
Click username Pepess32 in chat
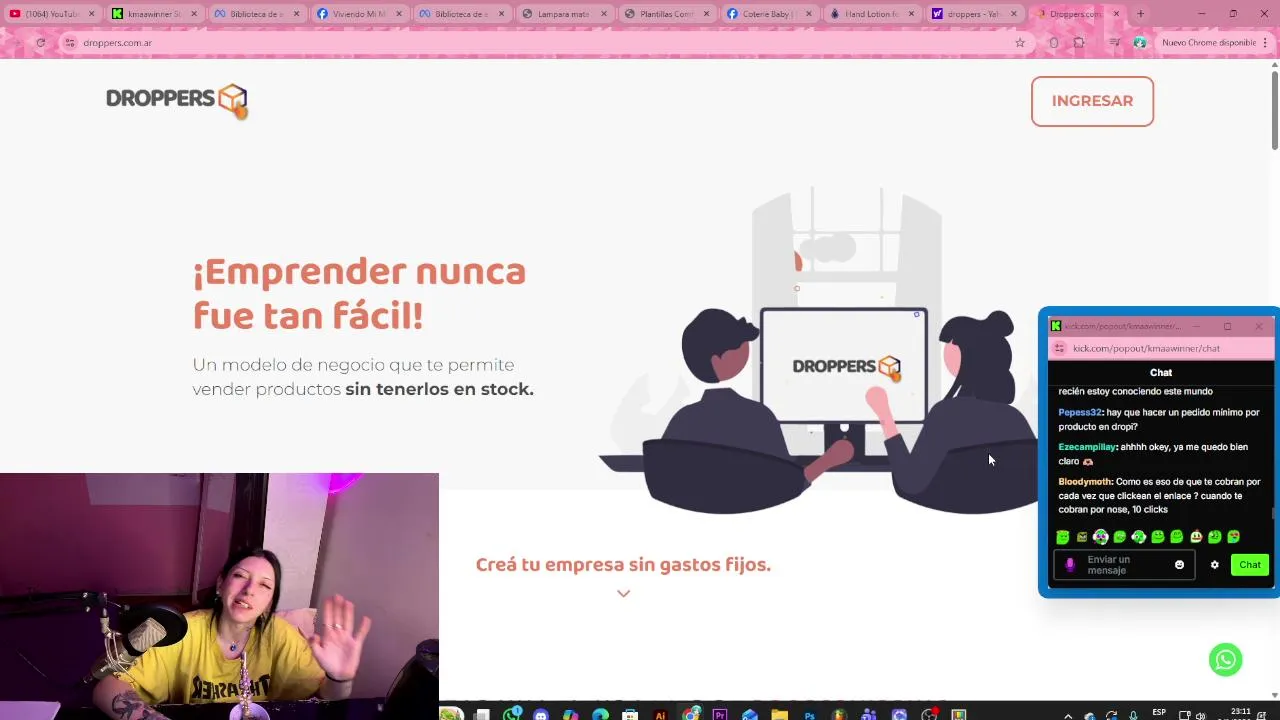[x=1080, y=412]
